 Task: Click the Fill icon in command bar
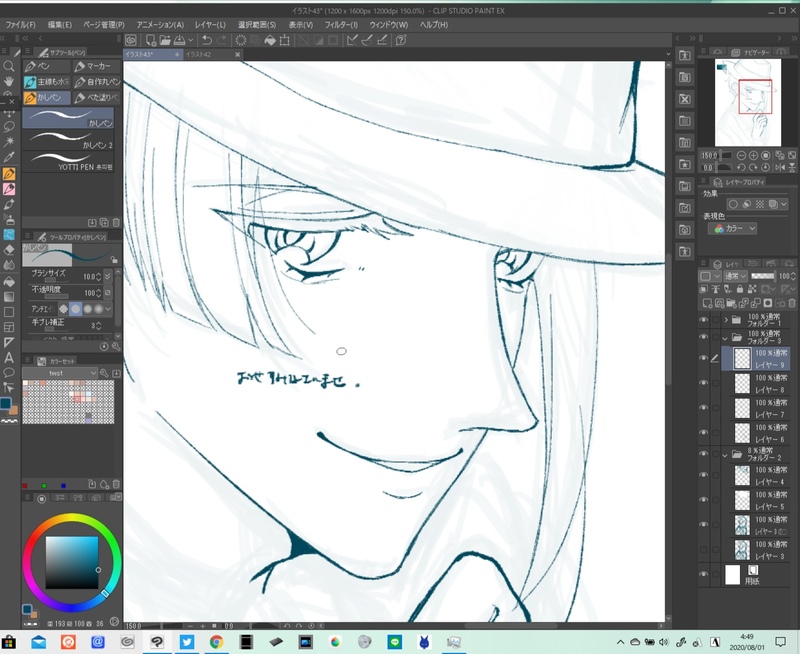270,40
